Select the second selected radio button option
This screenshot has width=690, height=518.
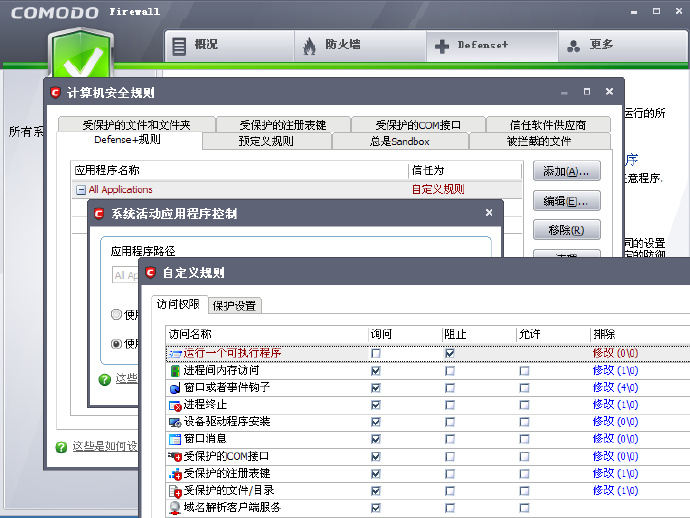[116, 343]
